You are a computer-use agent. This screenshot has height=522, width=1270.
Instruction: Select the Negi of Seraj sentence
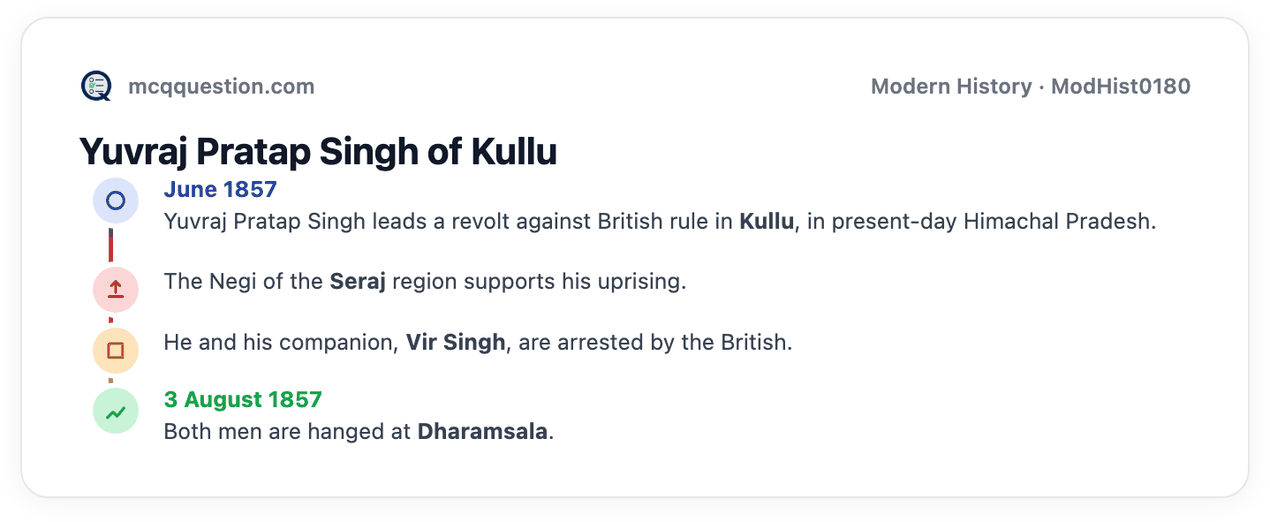coord(425,281)
